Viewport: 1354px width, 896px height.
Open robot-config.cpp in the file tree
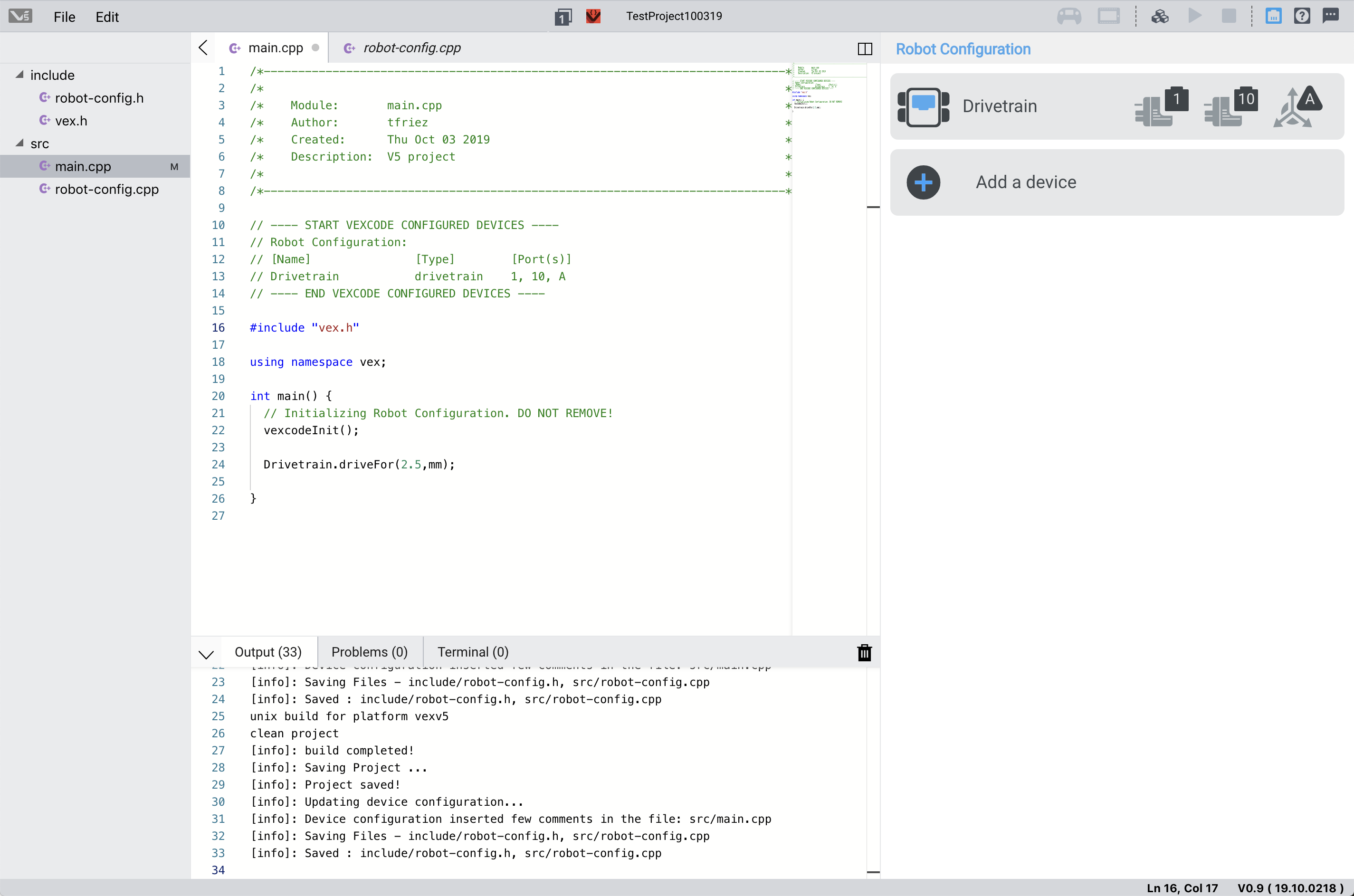coord(107,189)
